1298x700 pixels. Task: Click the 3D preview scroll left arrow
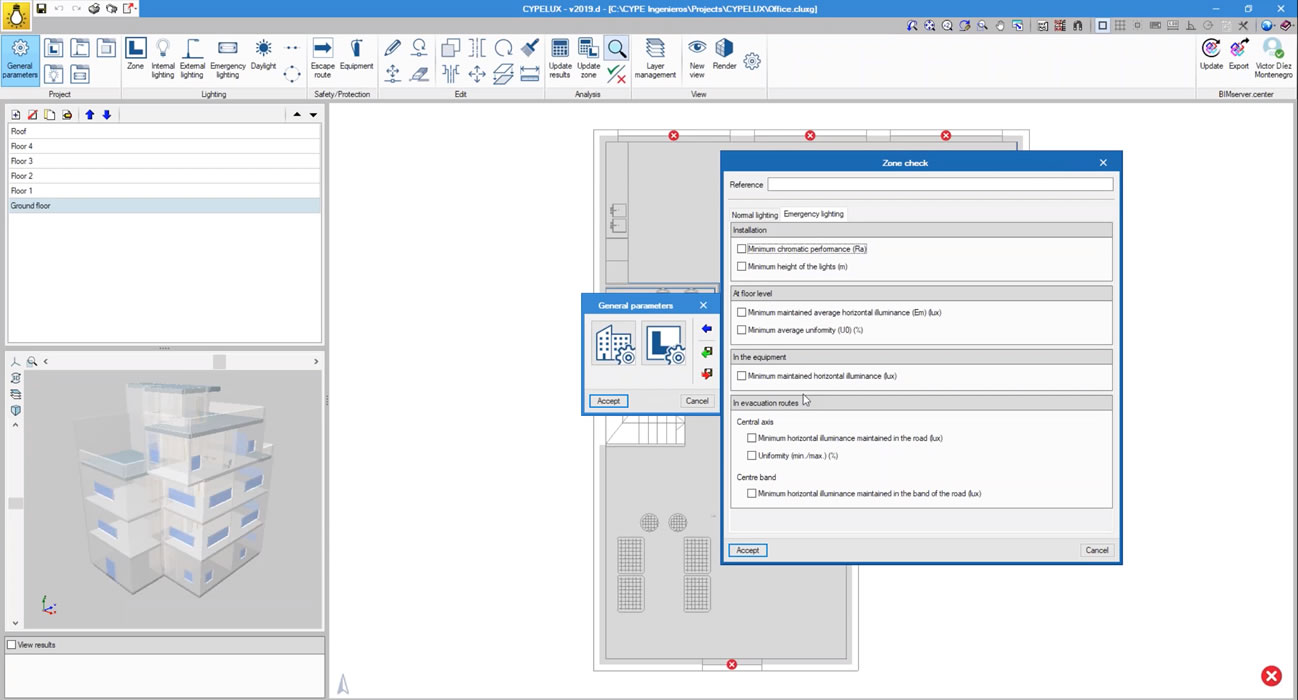(46, 362)
